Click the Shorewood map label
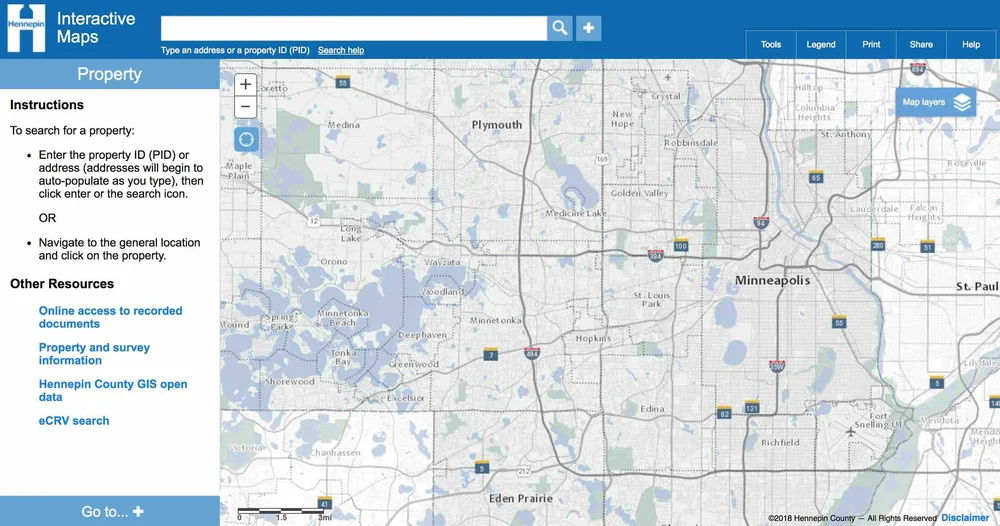This screenshot has height=526, width=1000. [x=290, y=381]
